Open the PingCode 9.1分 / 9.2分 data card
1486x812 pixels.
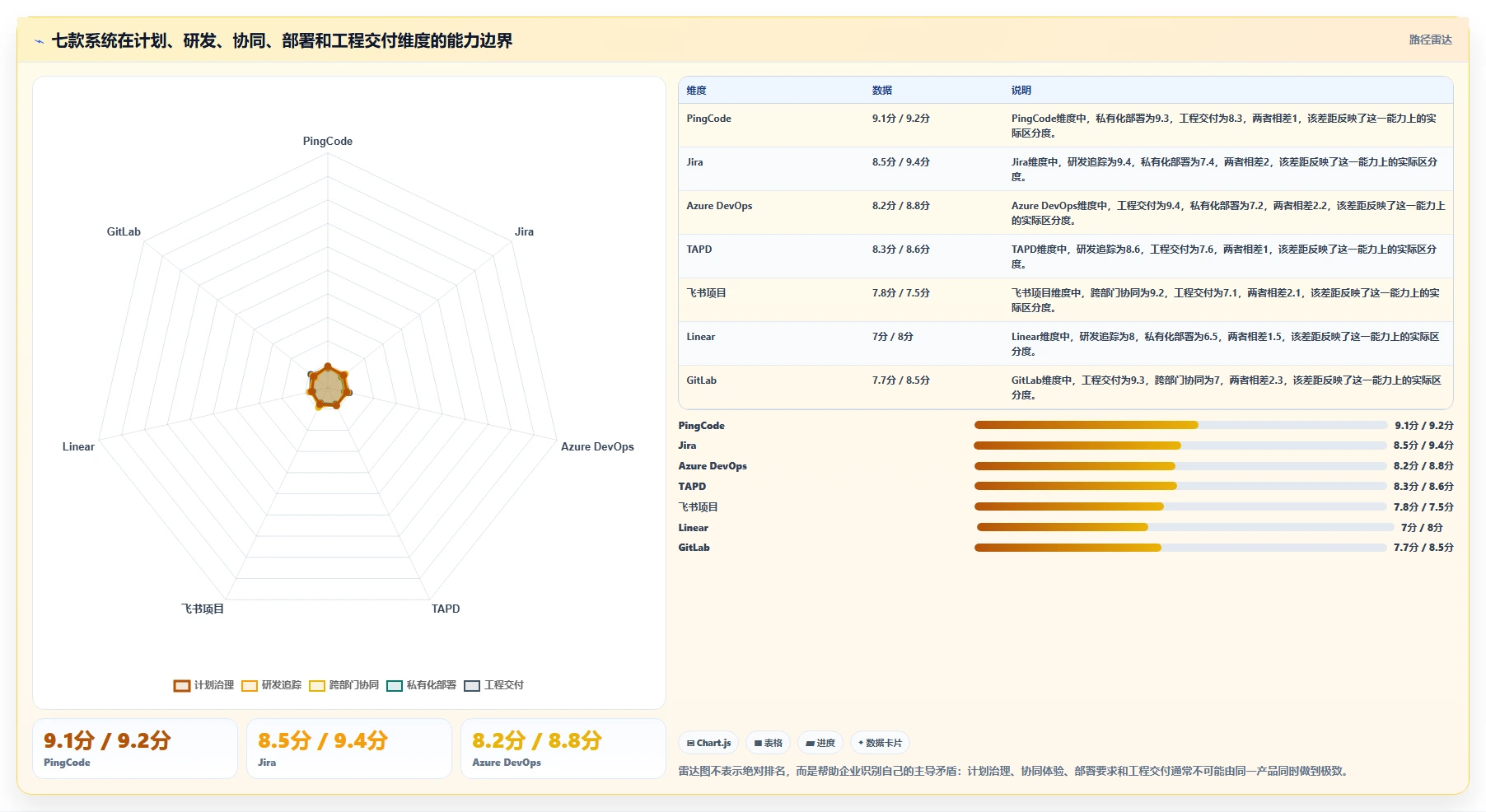[x=135, y=749]
